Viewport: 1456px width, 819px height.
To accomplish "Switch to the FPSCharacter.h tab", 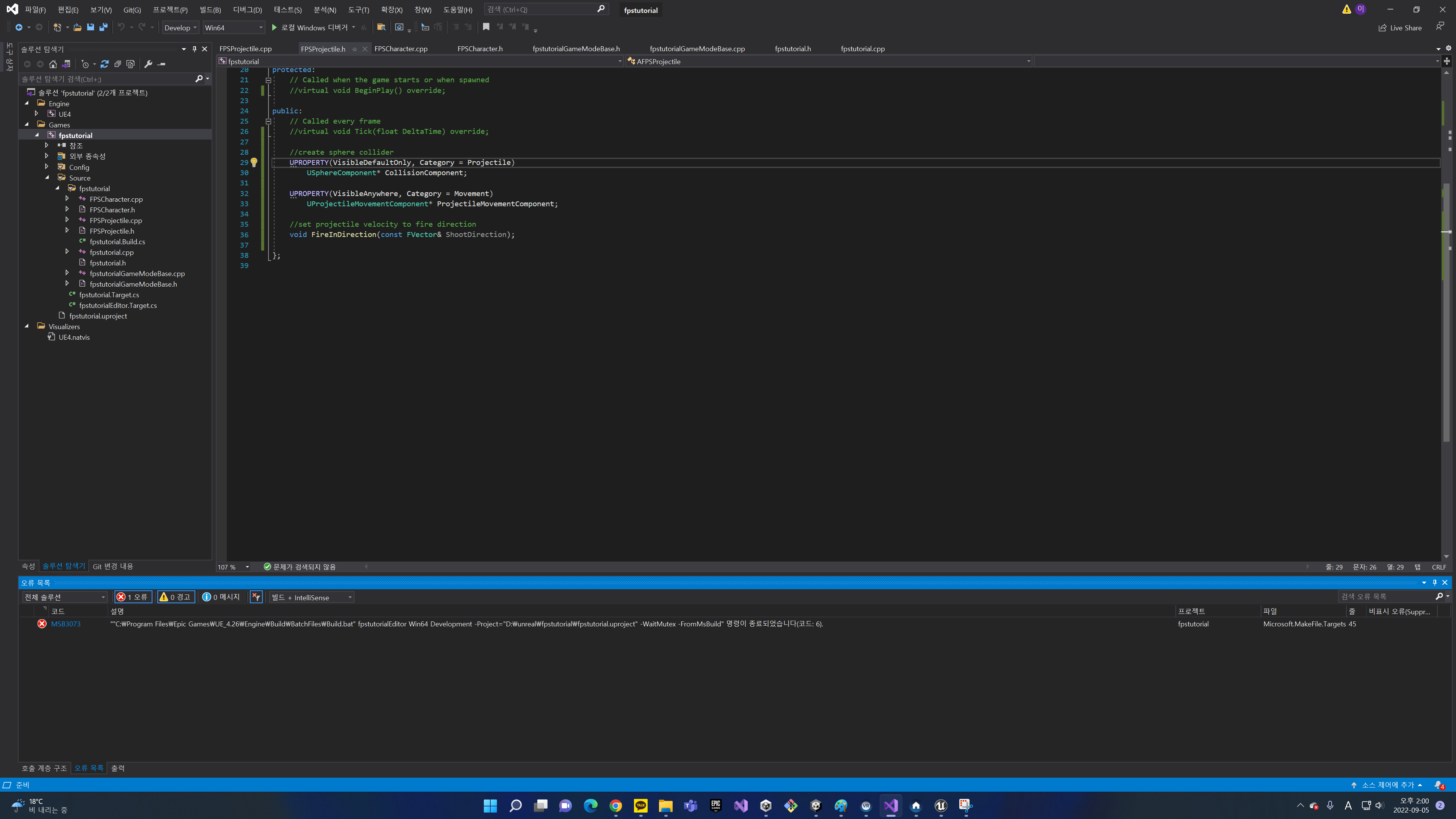I will coord(480,49).
